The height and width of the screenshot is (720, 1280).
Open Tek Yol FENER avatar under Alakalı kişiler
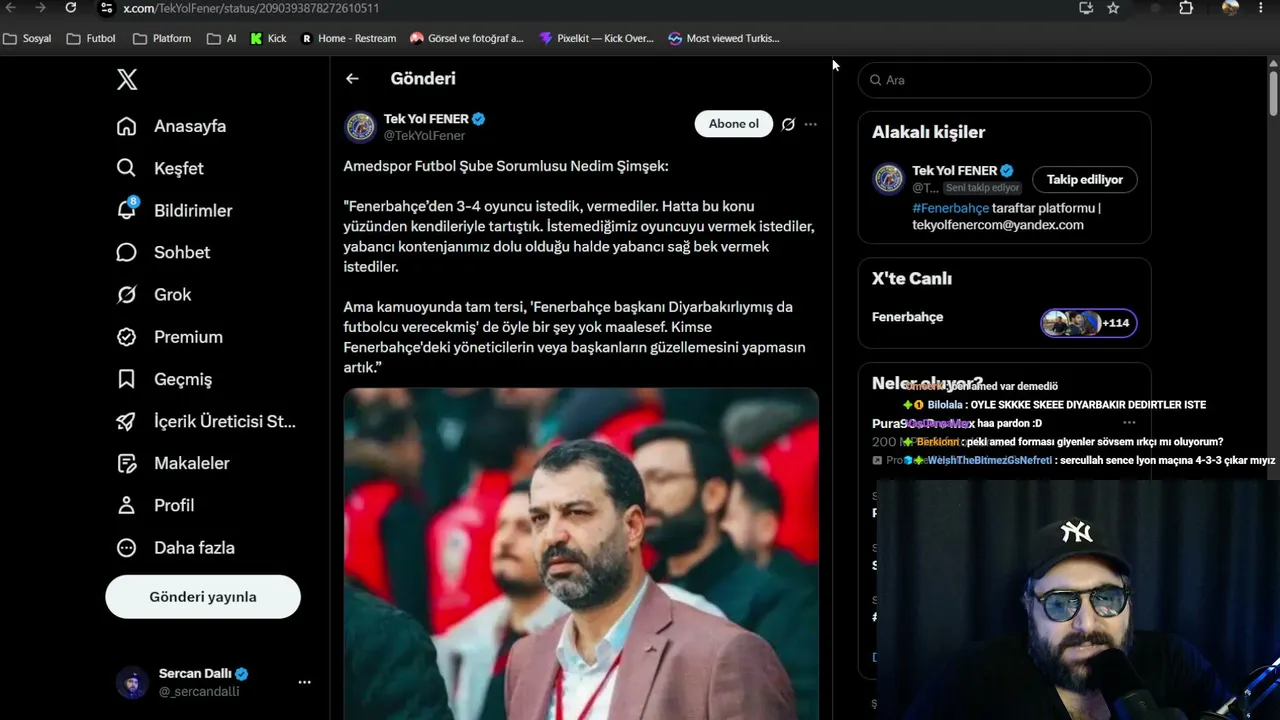click(888, 179)
